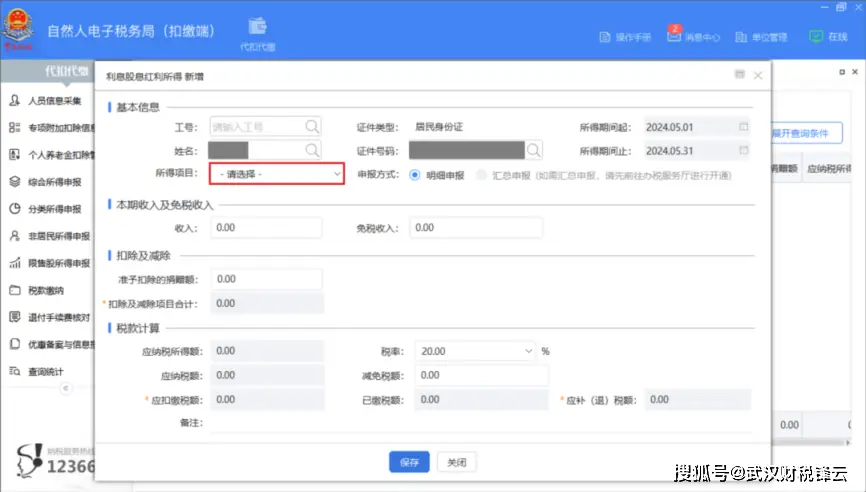This screenshot has width=866, height=492.
Task: Select 税款缴纳 in the sidebar
Action: [x=46, y=291]
